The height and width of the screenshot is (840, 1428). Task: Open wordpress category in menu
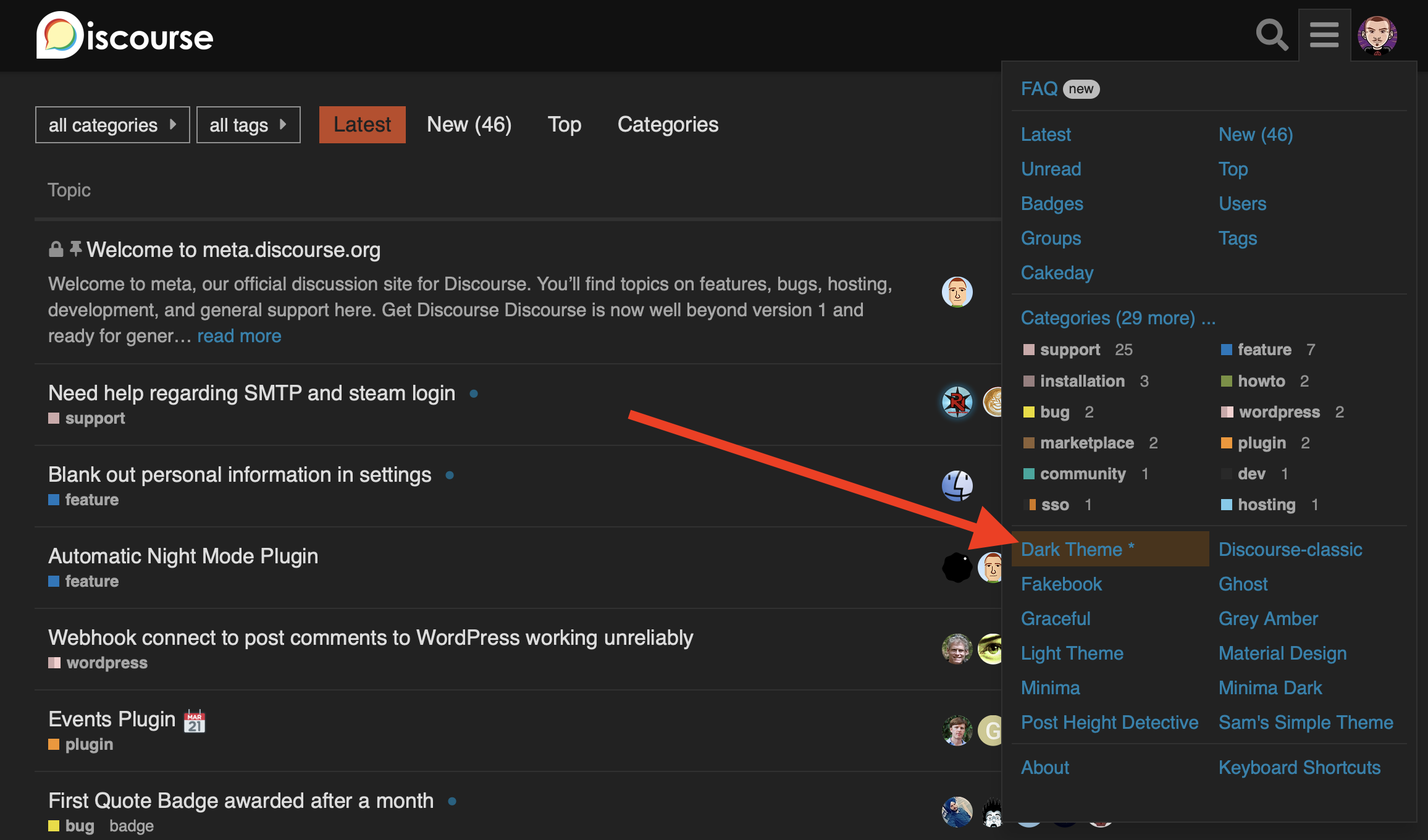coord(1279,412)
